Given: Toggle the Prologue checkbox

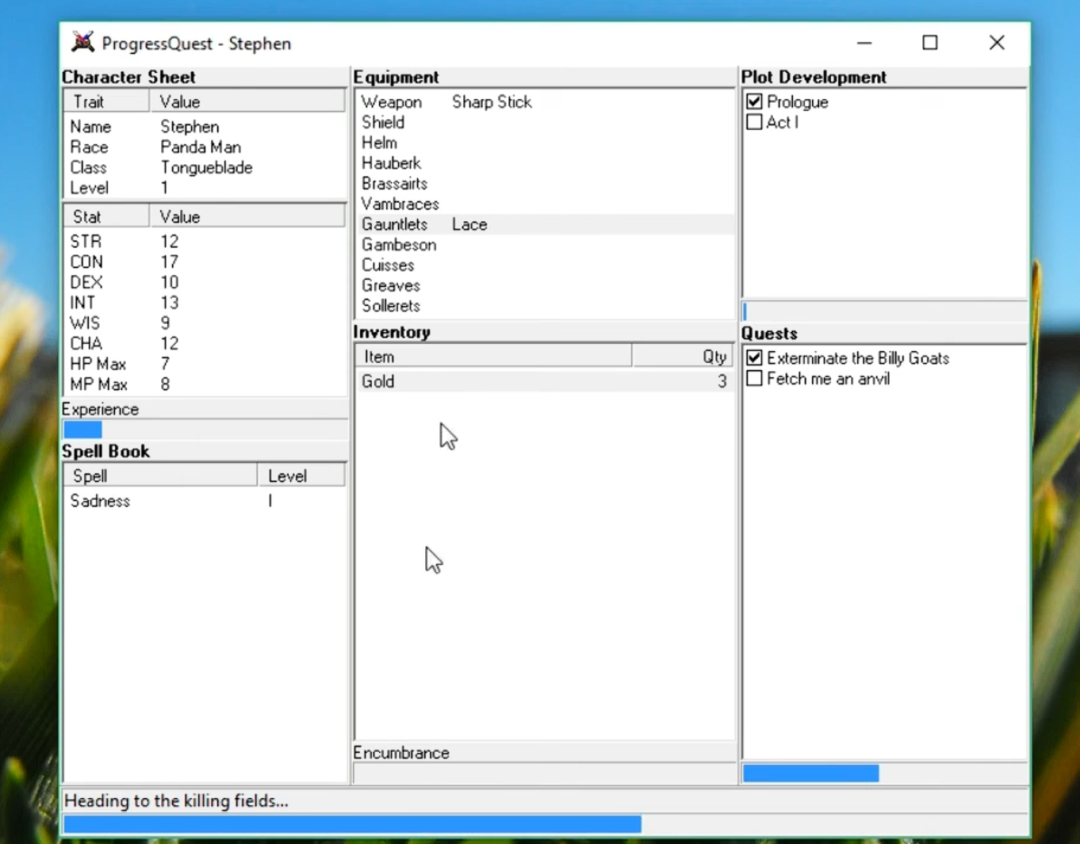Looking at the screenshot, I should tap(754, 102).
